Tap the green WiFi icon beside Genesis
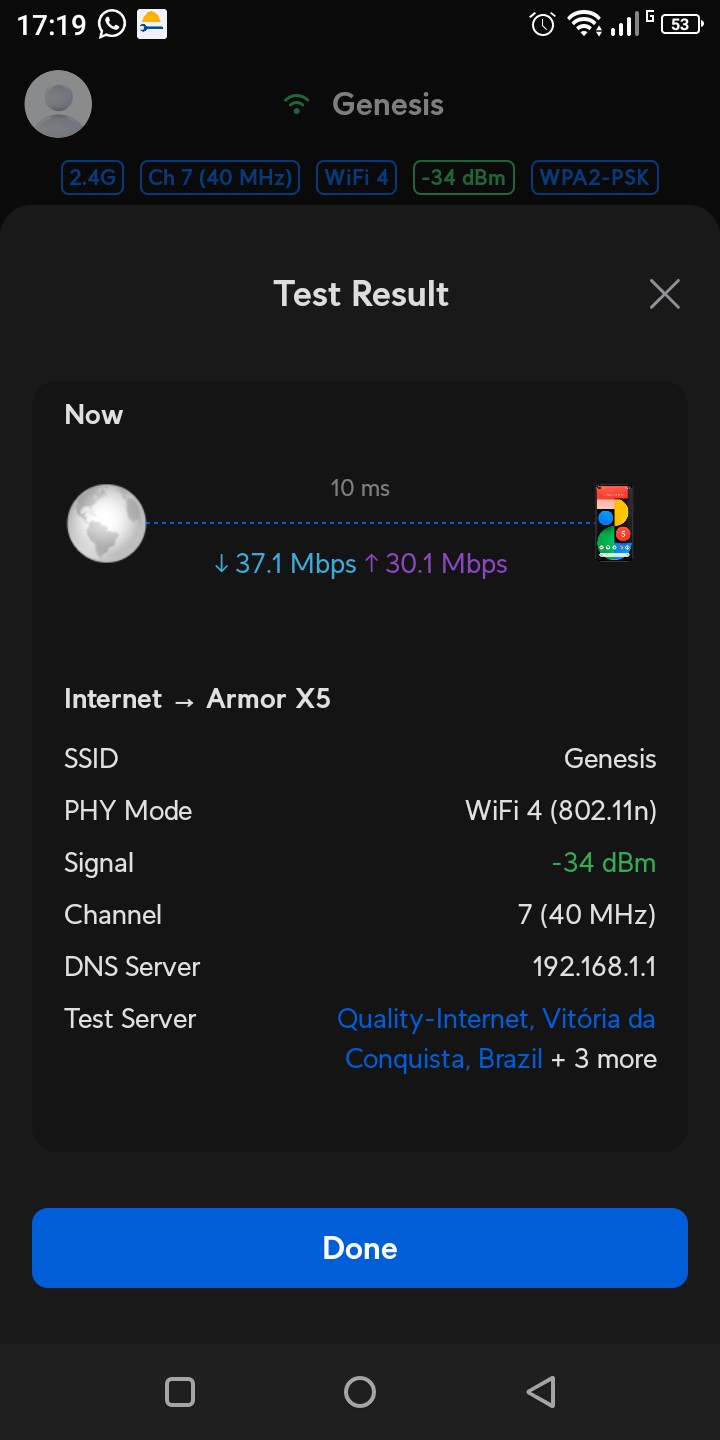Viewport: 720px width, 1440px height. click(296, 104)
